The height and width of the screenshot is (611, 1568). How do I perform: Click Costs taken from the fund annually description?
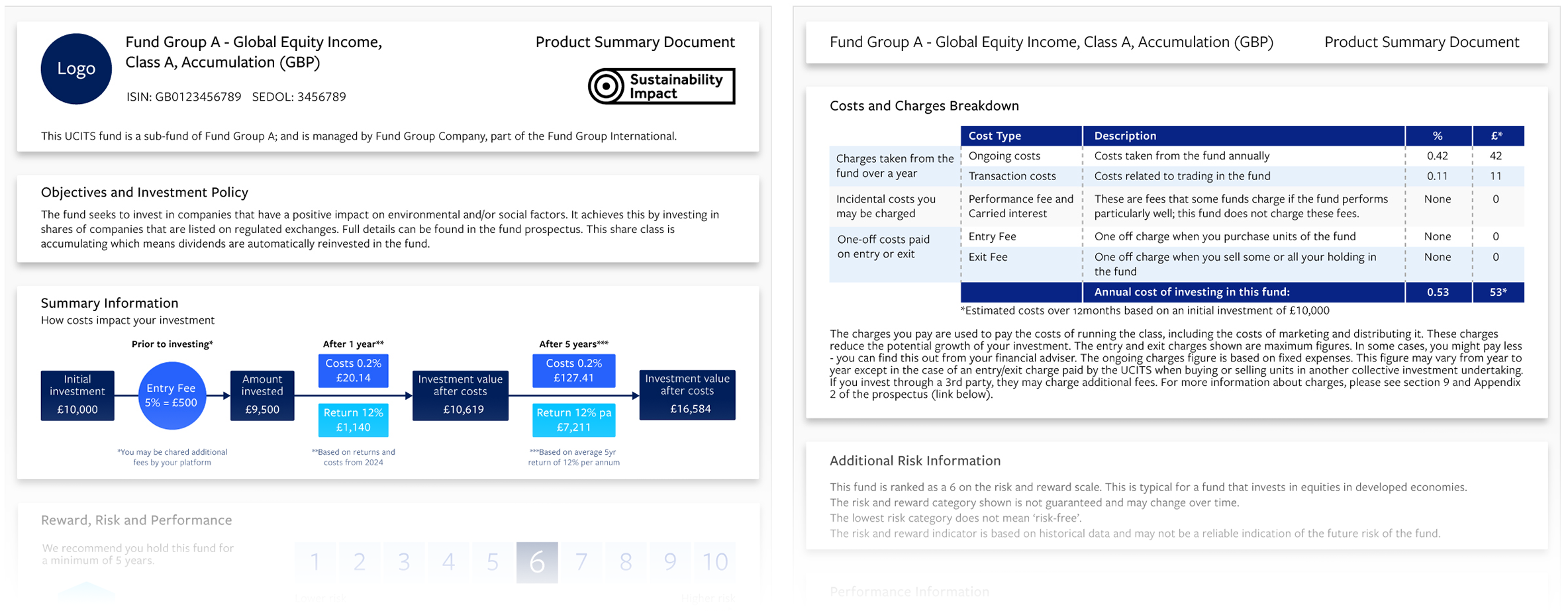pyautogui.click(x=1182, y=156)
